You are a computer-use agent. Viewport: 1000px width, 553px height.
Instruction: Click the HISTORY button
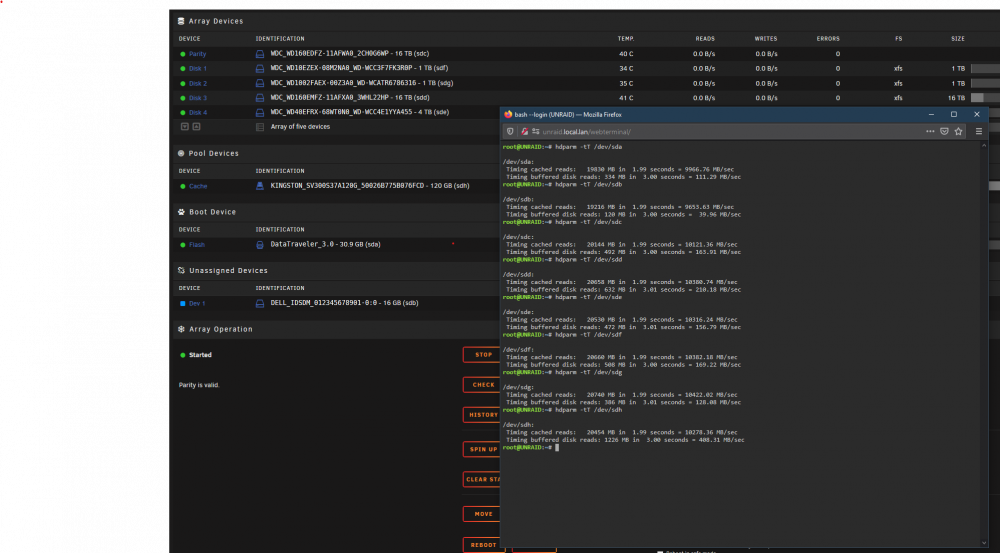point(482,415)
